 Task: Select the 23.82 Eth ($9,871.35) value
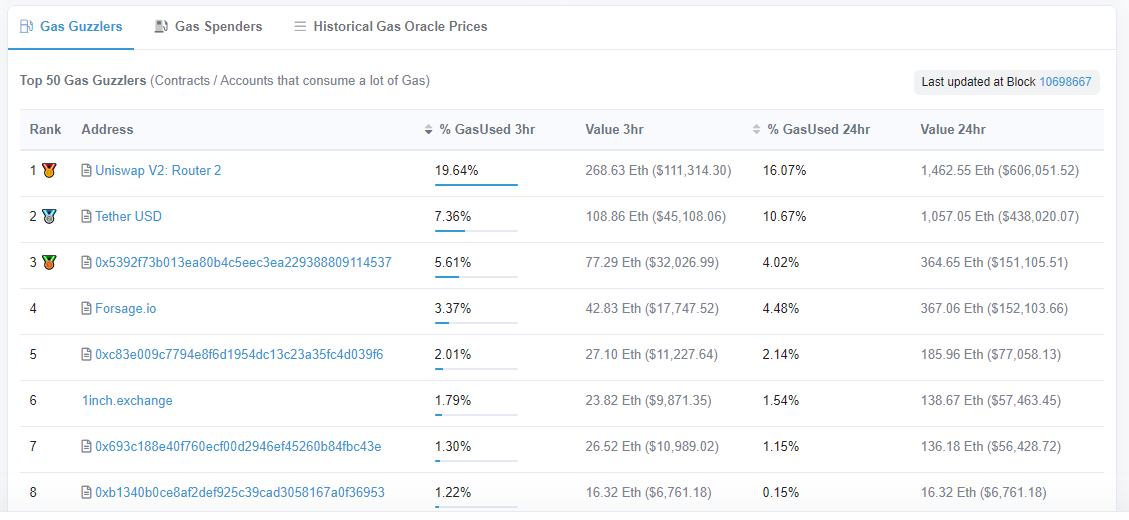point(649,400)
